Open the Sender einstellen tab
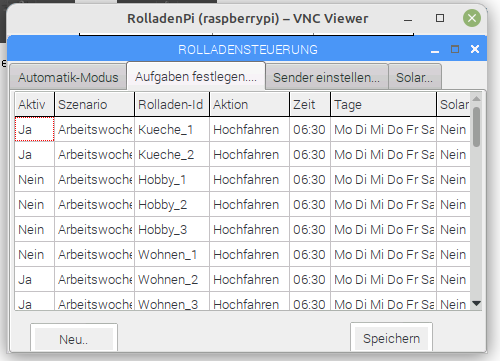The width and height of the screenshot is (500, 361). [326, 77]
